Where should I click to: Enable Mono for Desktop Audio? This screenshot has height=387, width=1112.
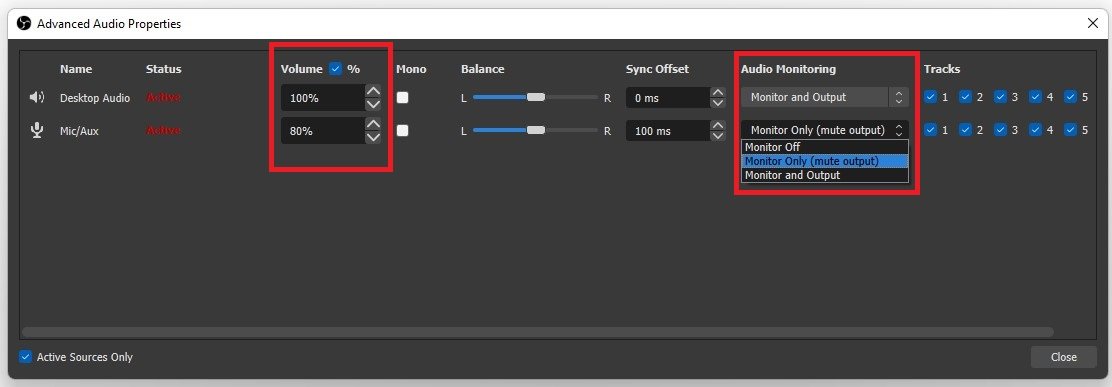click(402, 97)
